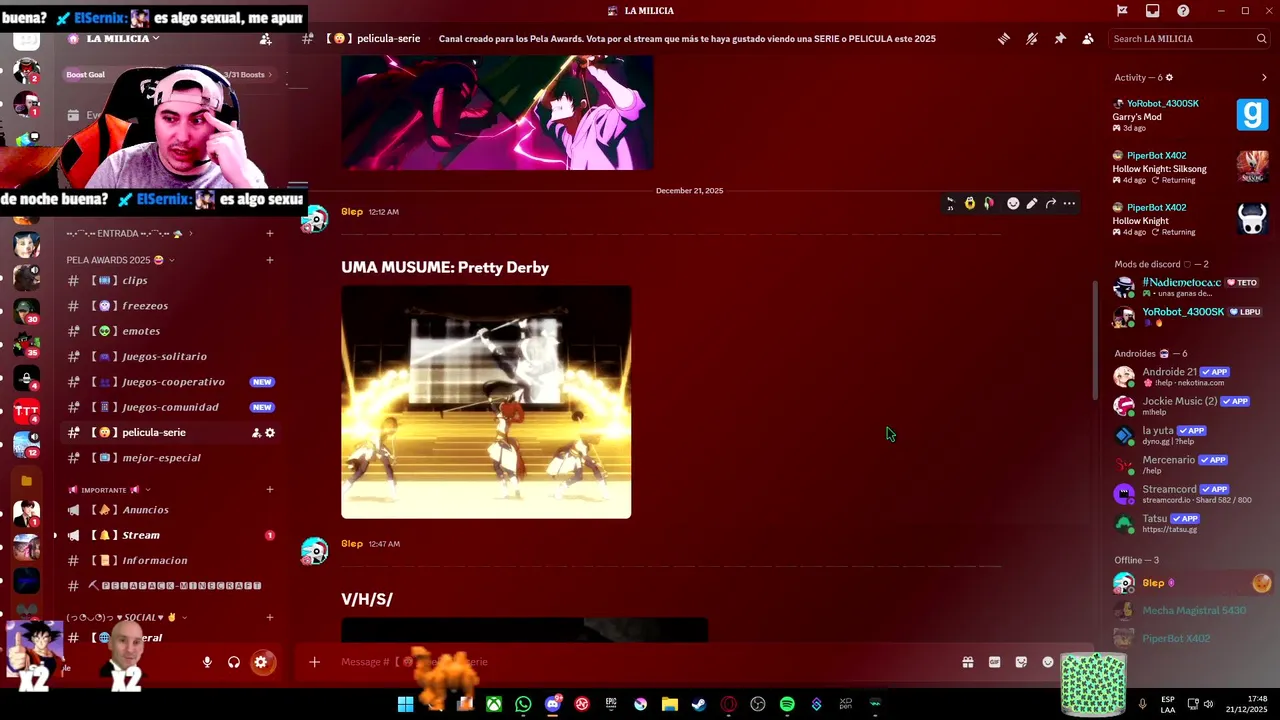Expand Activity panel chevron arrow
Viewport: 1280px width, 720px height.
click(1264, 78)
